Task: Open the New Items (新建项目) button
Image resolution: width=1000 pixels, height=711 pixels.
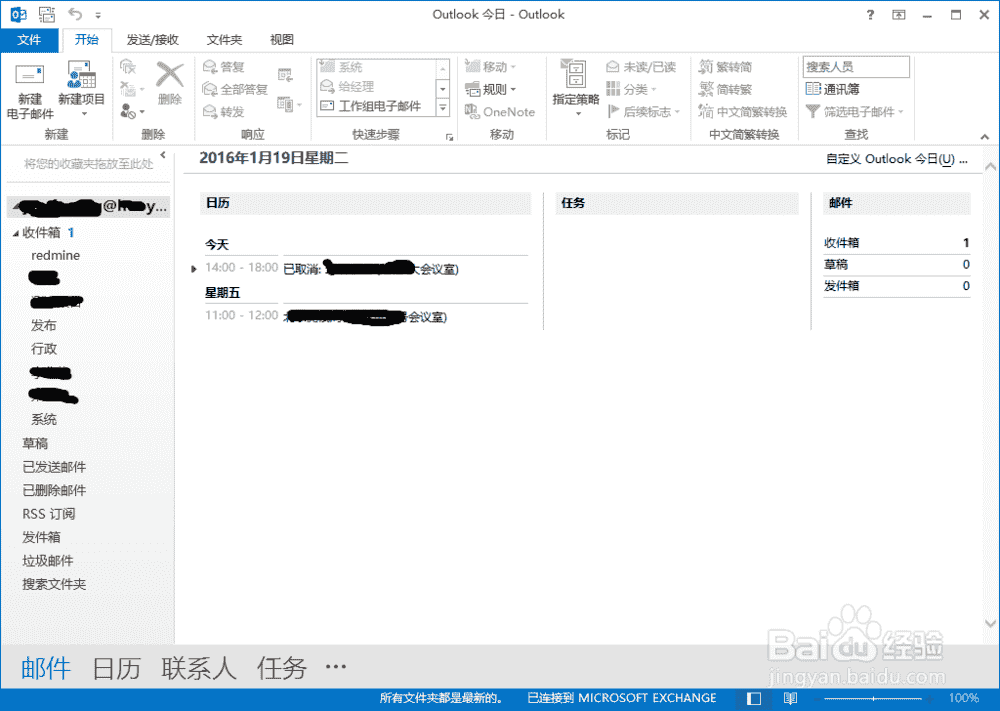Action: [x=82, y=89]
